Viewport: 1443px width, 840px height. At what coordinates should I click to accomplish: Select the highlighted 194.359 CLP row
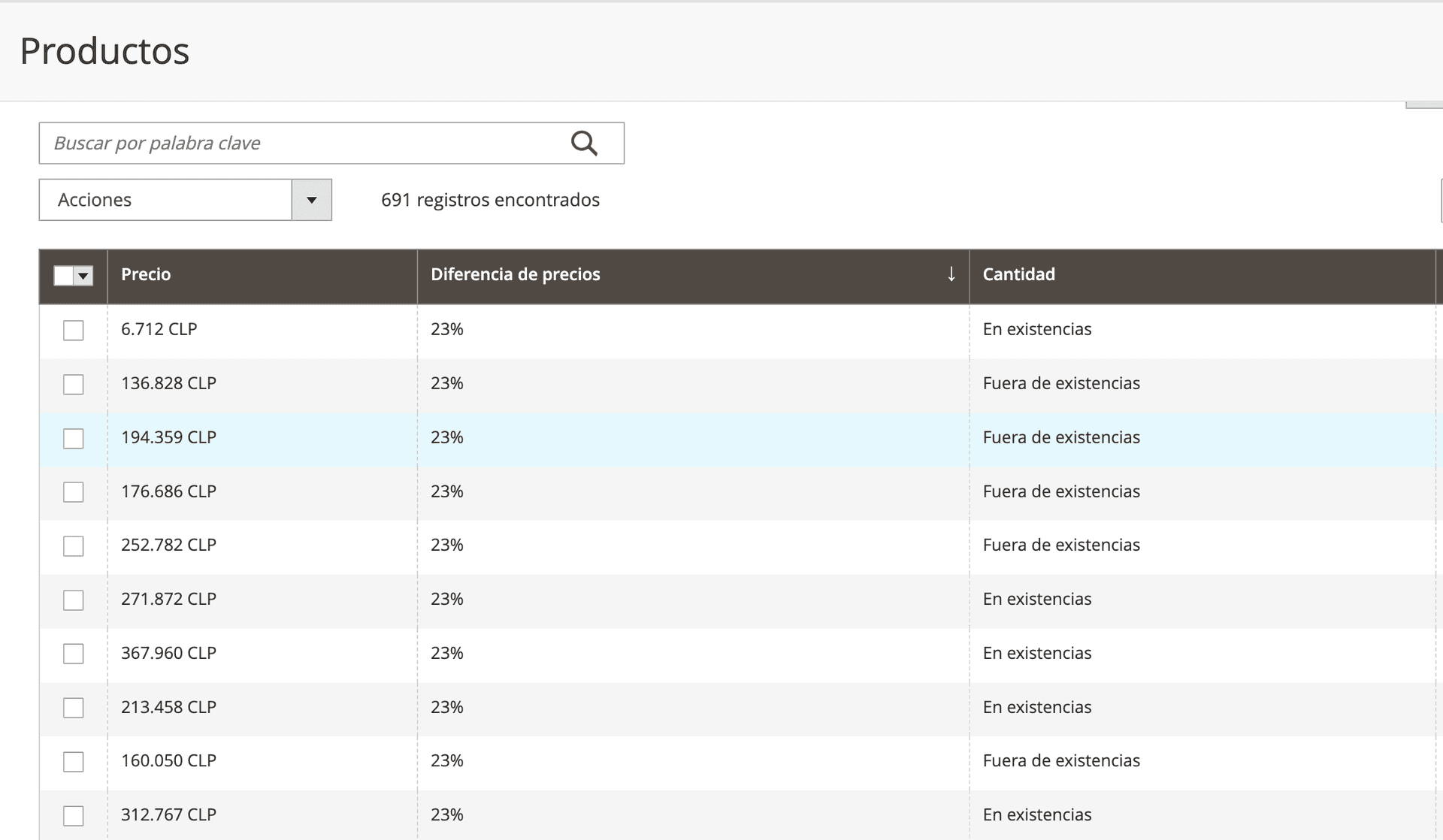(73, 438)
